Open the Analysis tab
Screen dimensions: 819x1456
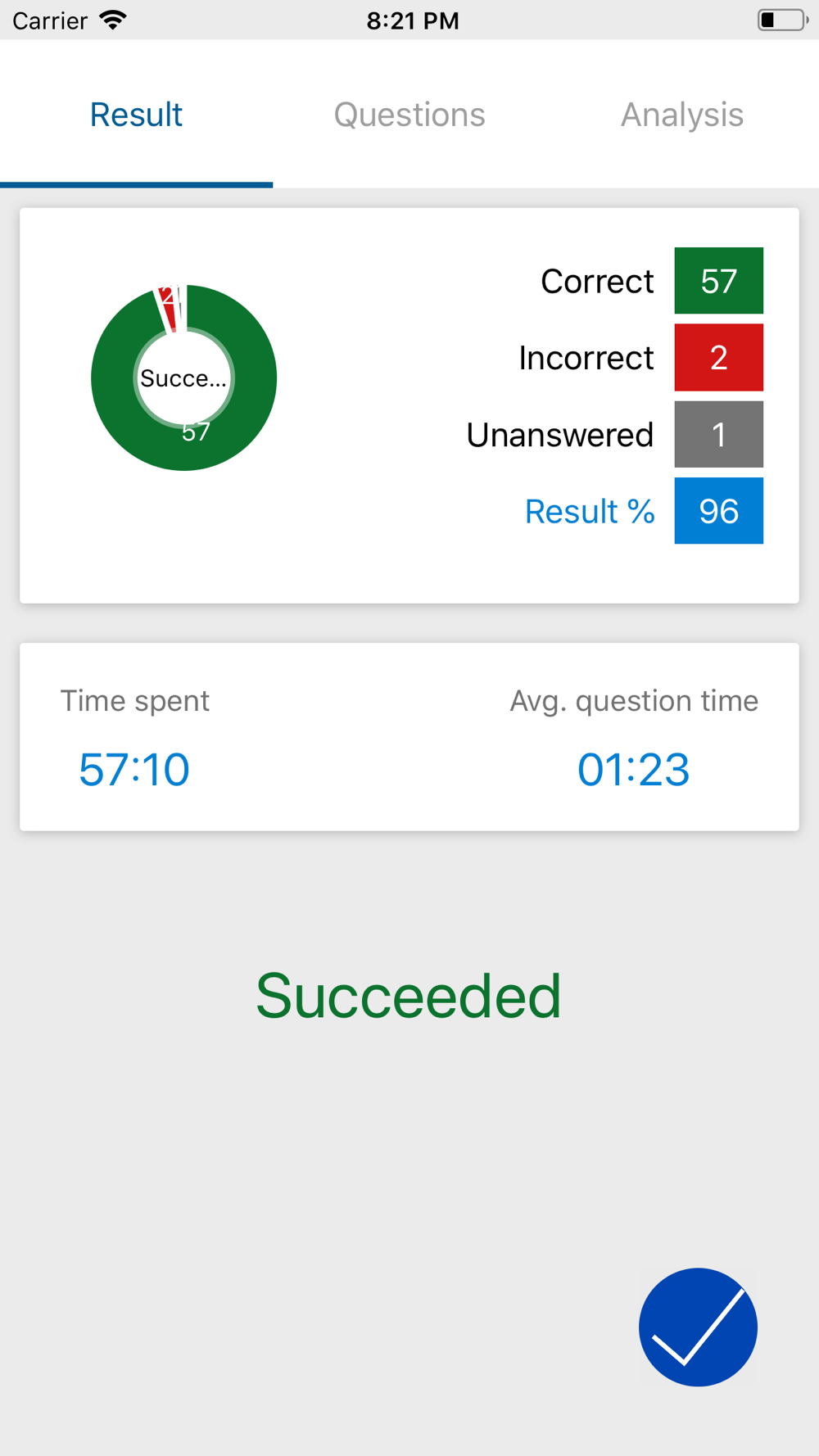tap(681, 115)
